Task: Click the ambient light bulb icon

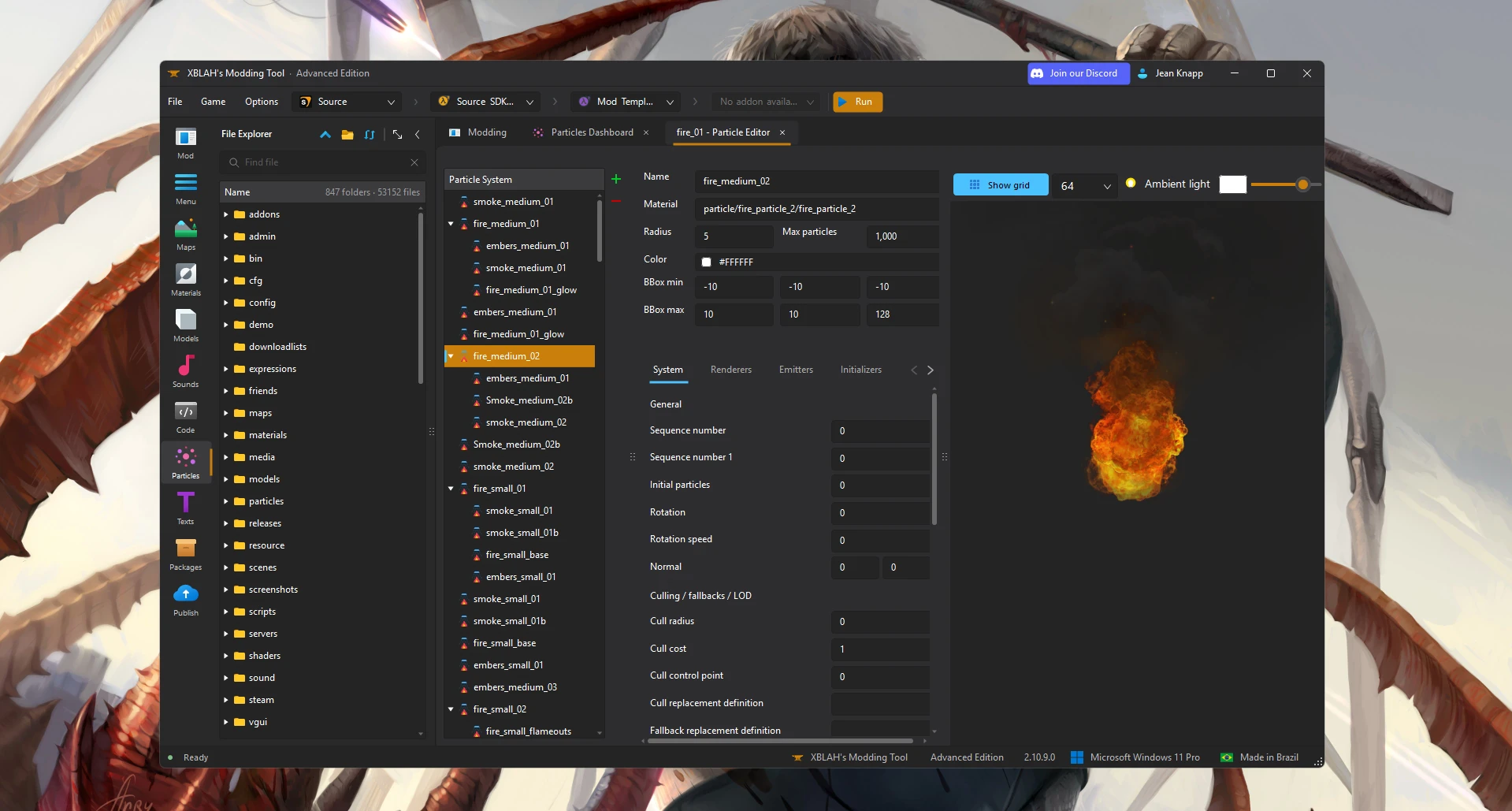Action: point(1131,183)
